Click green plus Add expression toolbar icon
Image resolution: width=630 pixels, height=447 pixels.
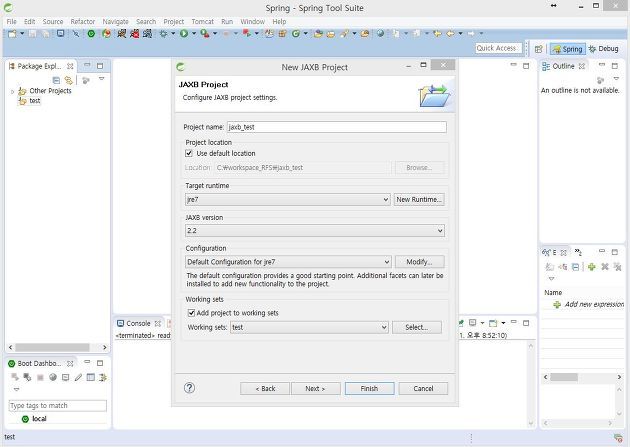591,267
